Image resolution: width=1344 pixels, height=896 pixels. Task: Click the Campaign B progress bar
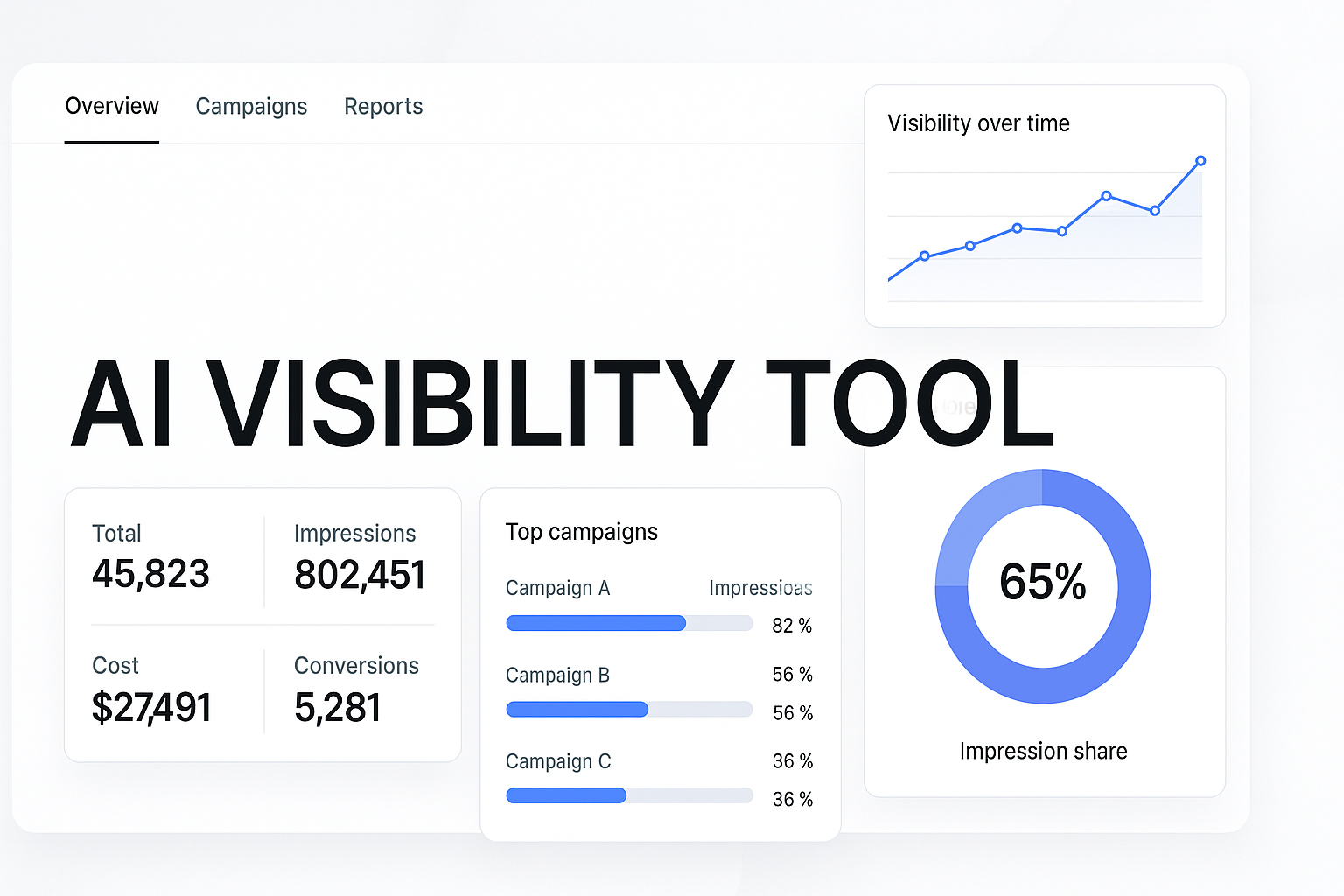pyautogui.click(x=629, y=709)
